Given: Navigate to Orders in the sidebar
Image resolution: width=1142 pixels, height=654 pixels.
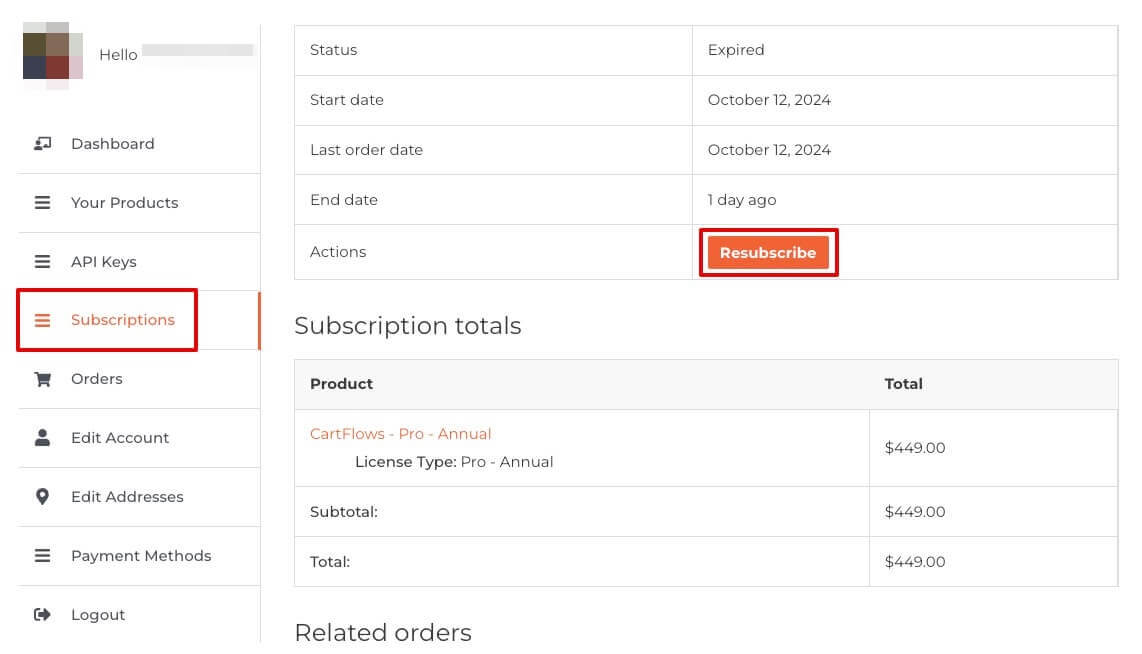Looking at the screenshot, I should (96, 379).
